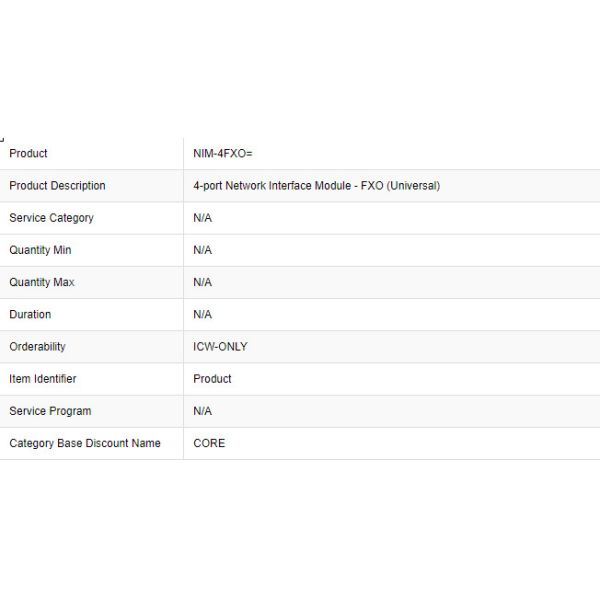Select the N/A value for Quantity Max
The width and height of the screenshot is (600, 600).
pyautogui.click(x=202, y=282)
